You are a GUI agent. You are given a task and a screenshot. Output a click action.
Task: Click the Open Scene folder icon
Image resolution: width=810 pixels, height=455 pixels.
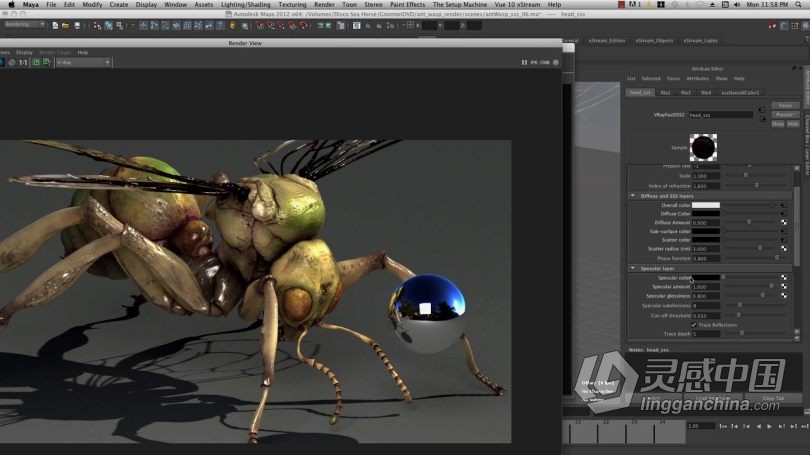click(66, 25)
